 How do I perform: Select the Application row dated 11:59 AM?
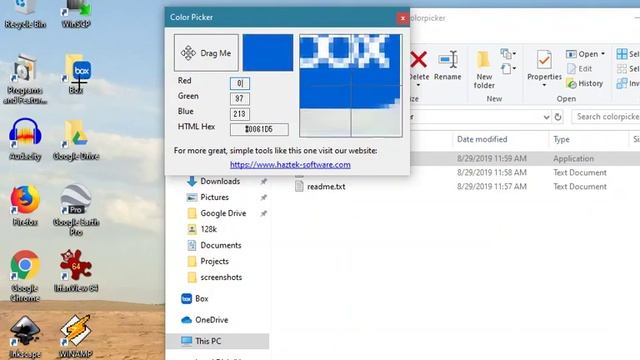pos(524,158)
